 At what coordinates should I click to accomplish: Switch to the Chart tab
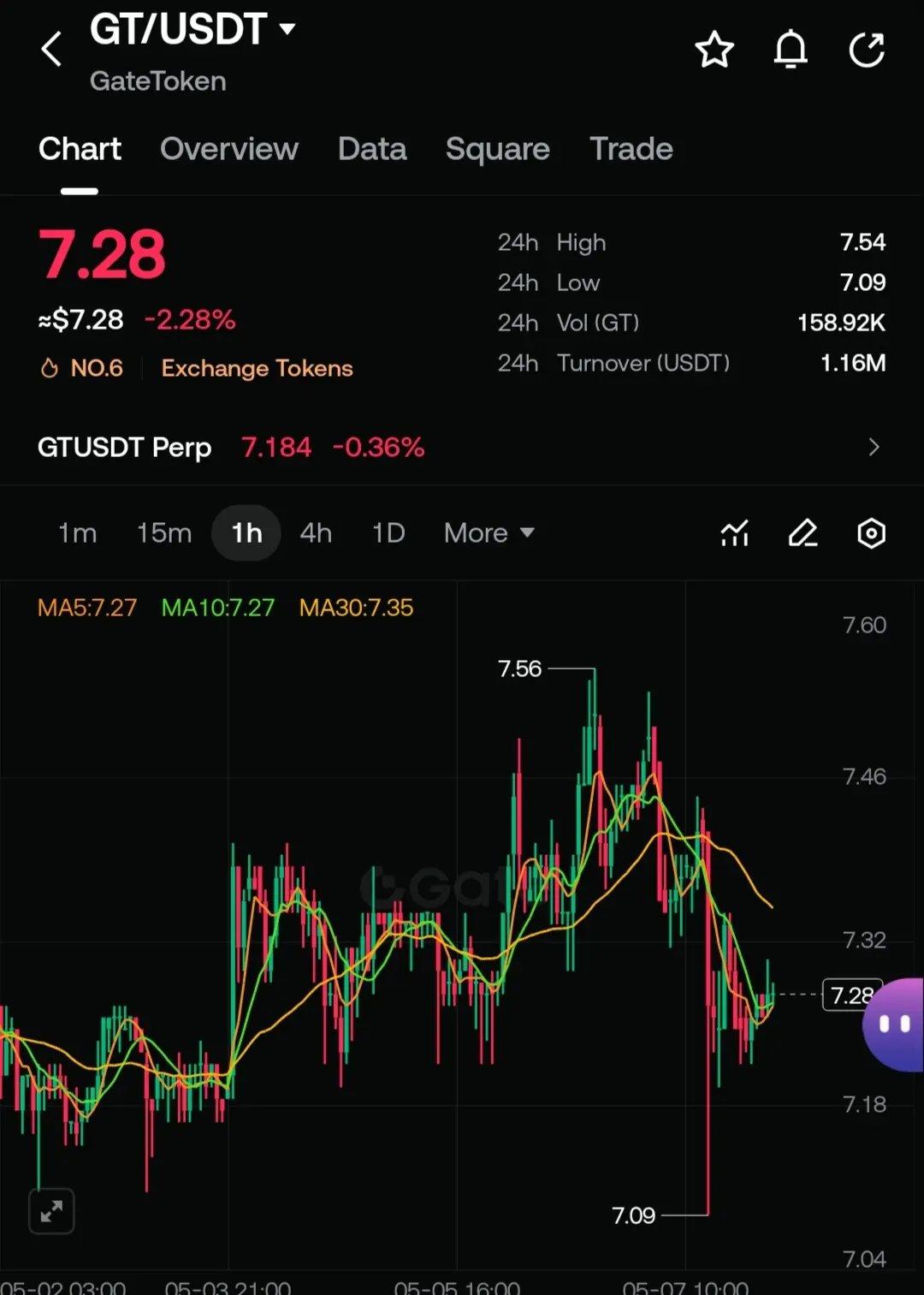coord(80,149)
